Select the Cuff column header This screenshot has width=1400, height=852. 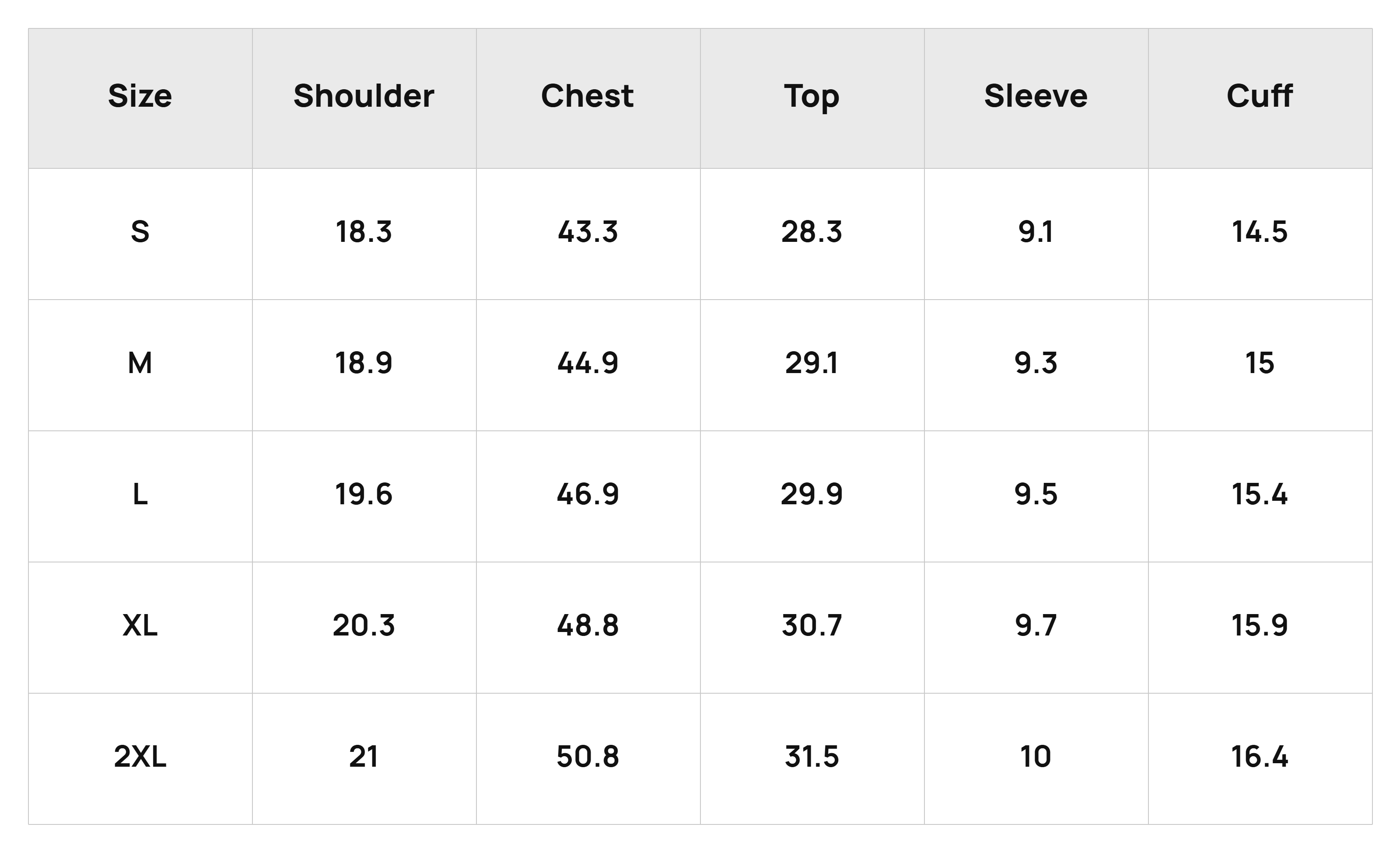tap(1260, 95)
